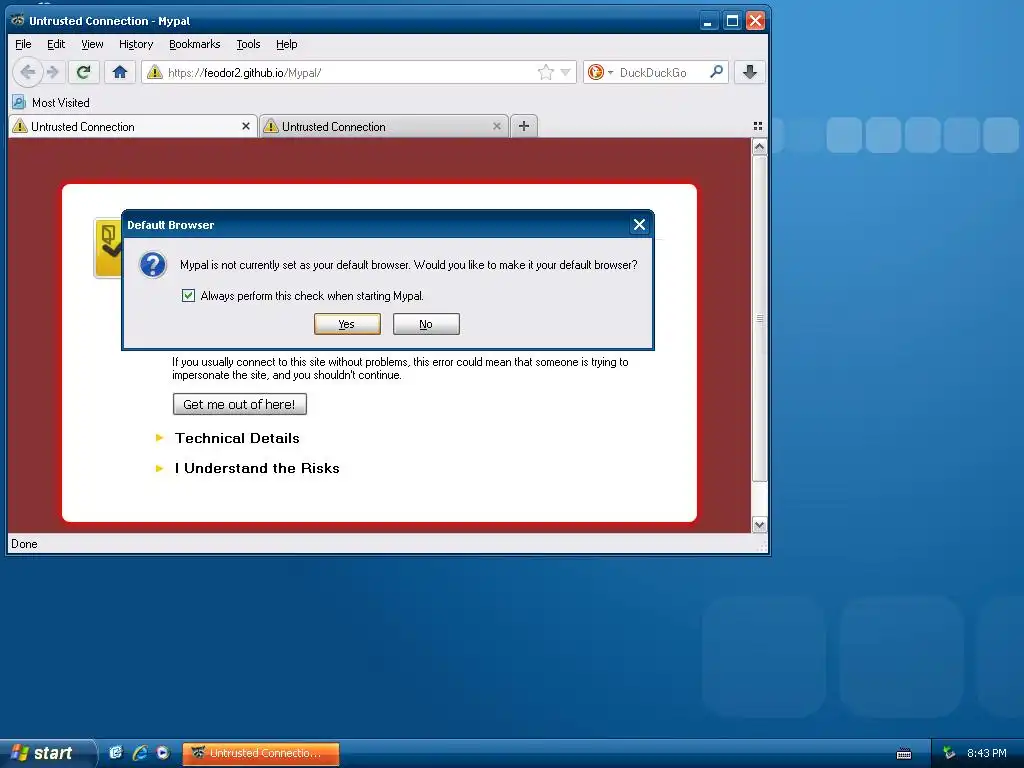1024x768 pixels.
Task: Open the DuckDuckGo search engine selector
Action: click(x=600, y=72)
